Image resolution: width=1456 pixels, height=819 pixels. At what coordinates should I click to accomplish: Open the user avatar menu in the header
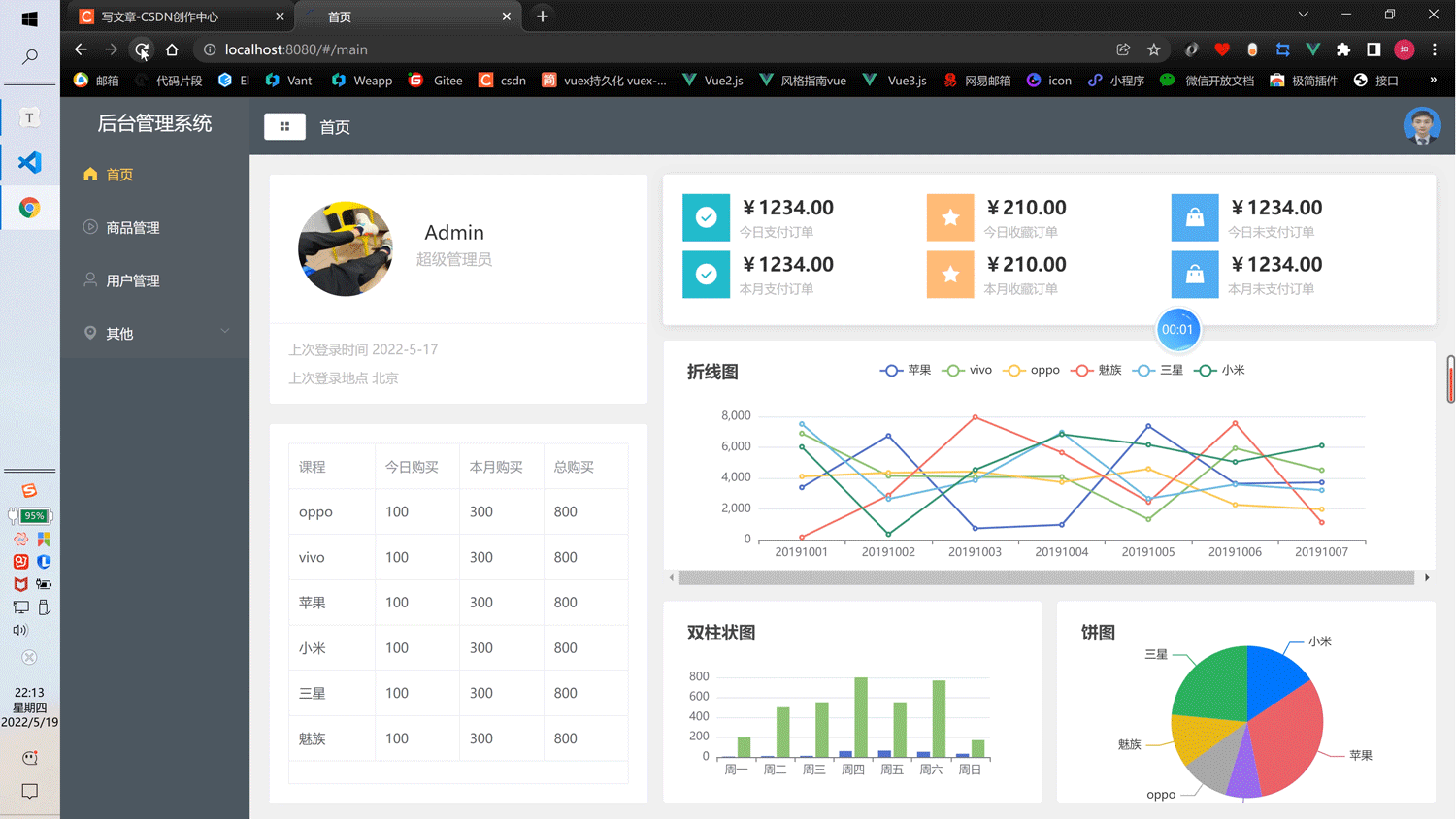pyautogui.click(x=1422, y=126)
